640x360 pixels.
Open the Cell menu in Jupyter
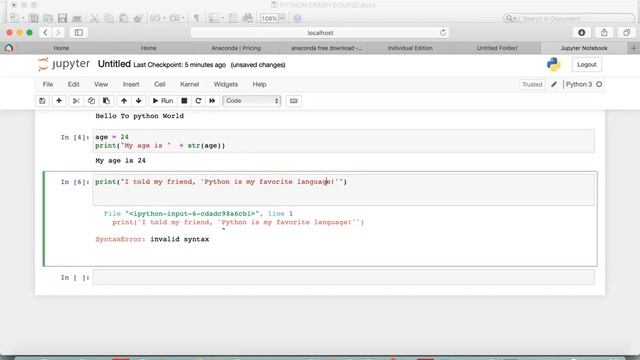click(160, 84)
